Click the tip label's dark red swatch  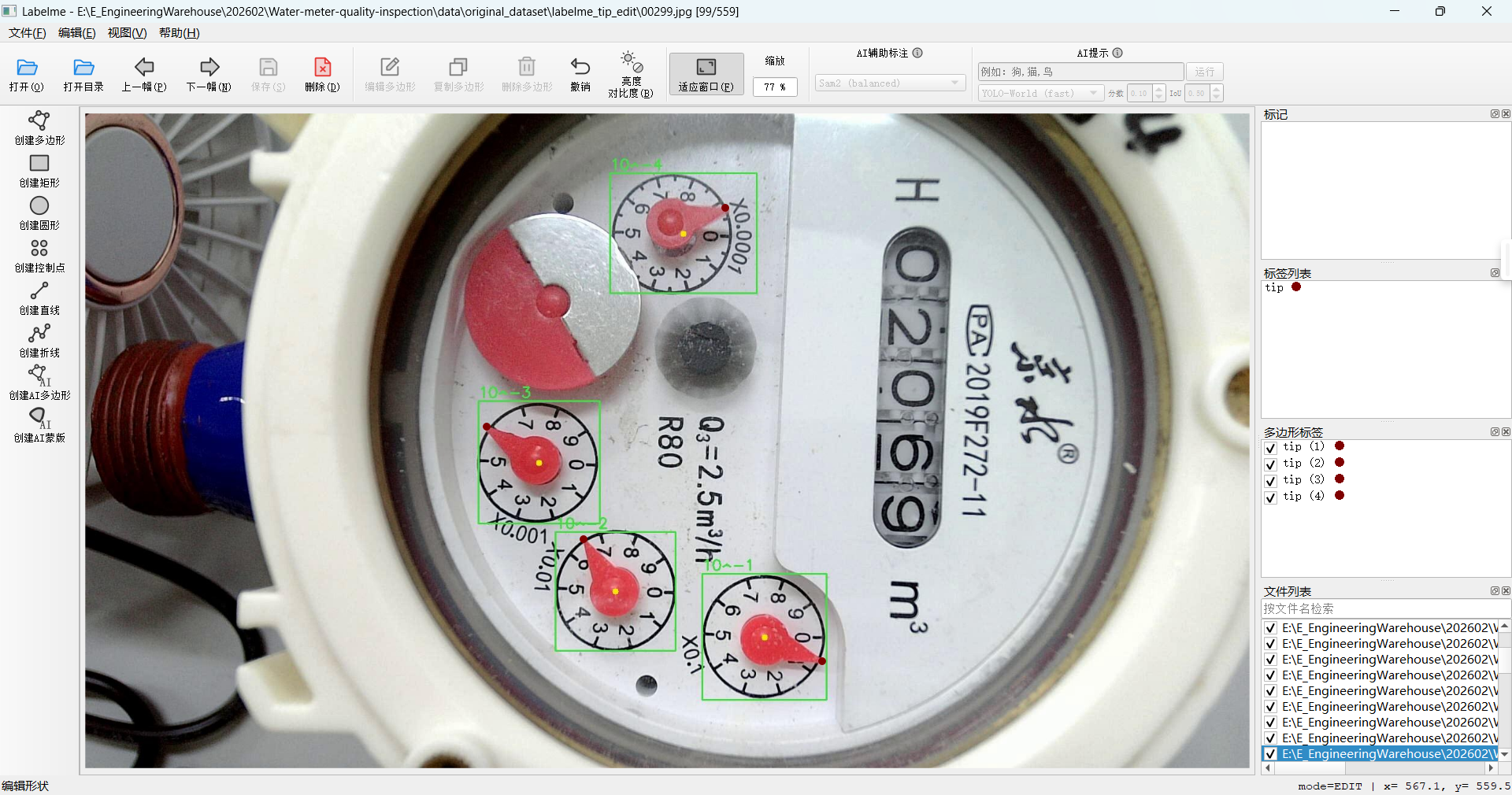coord(1296,287)
